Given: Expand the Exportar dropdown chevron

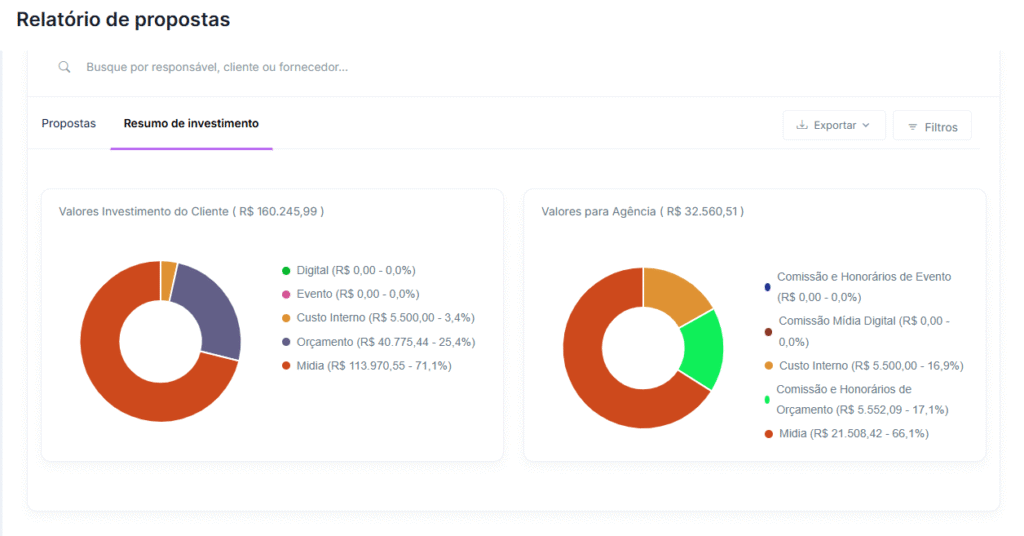Looking at the screenshot, I should coord(866,126).
